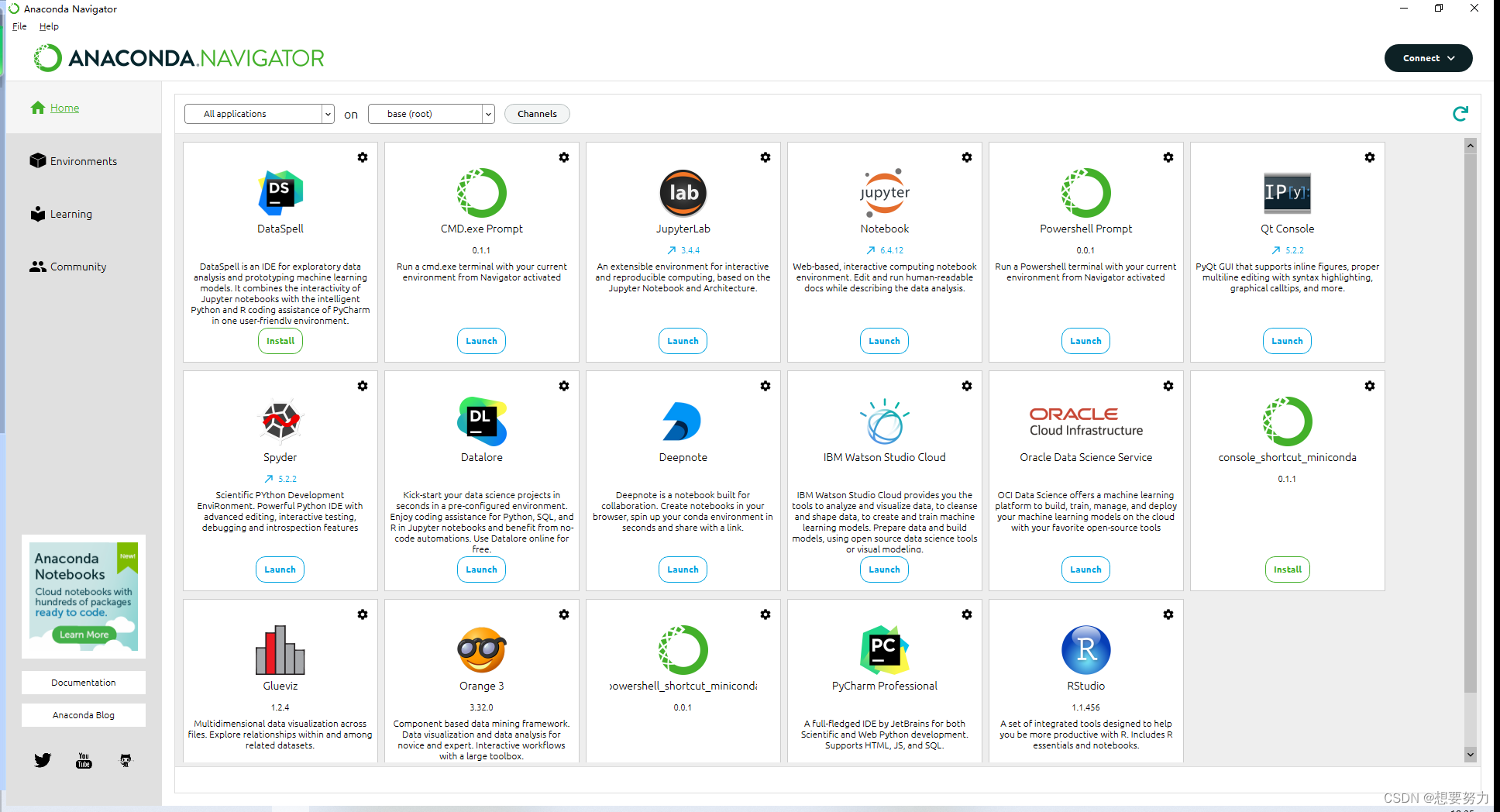Click the Datalore DL icon

click(x=482, y=421)
